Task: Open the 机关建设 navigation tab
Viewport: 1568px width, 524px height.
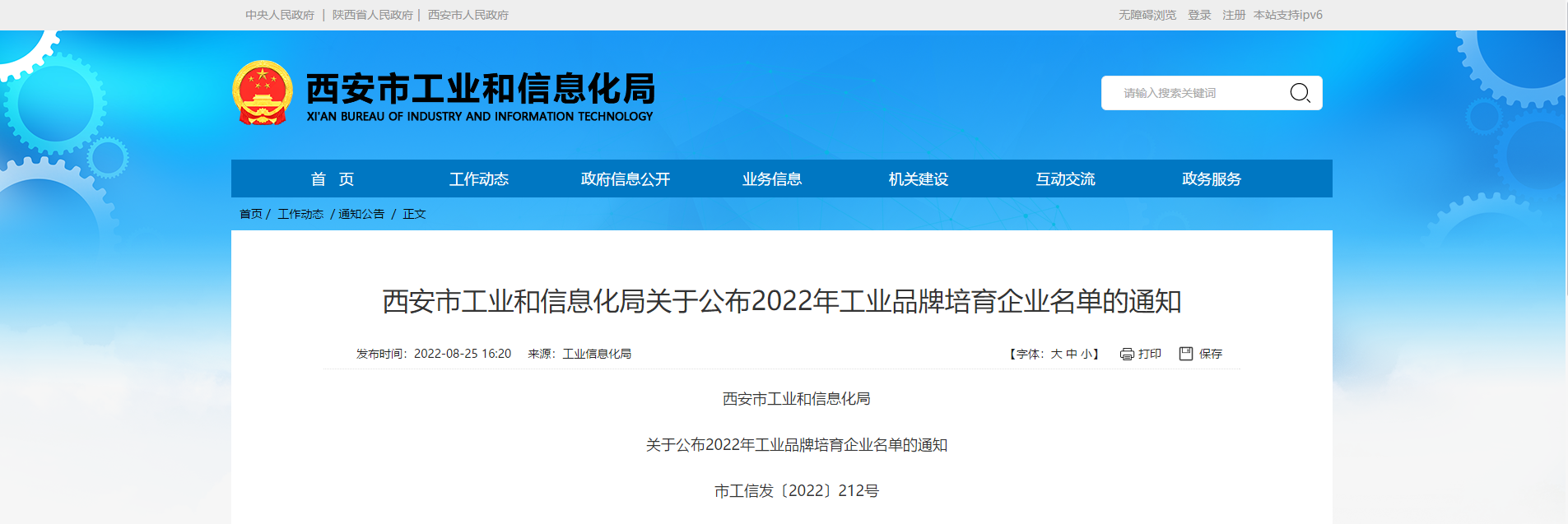Action: (x=919, y=179)
